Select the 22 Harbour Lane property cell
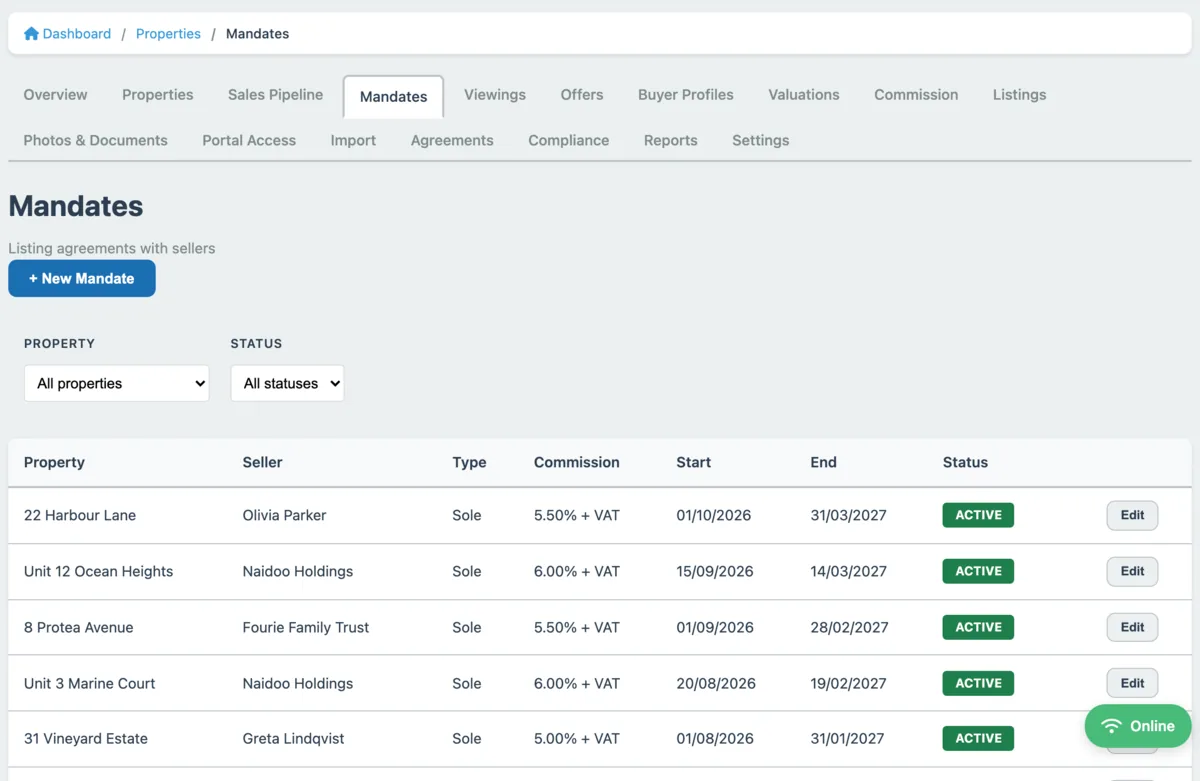Image resolution: width=1200 pixels, height=781 pixels. tap(80, 516)
